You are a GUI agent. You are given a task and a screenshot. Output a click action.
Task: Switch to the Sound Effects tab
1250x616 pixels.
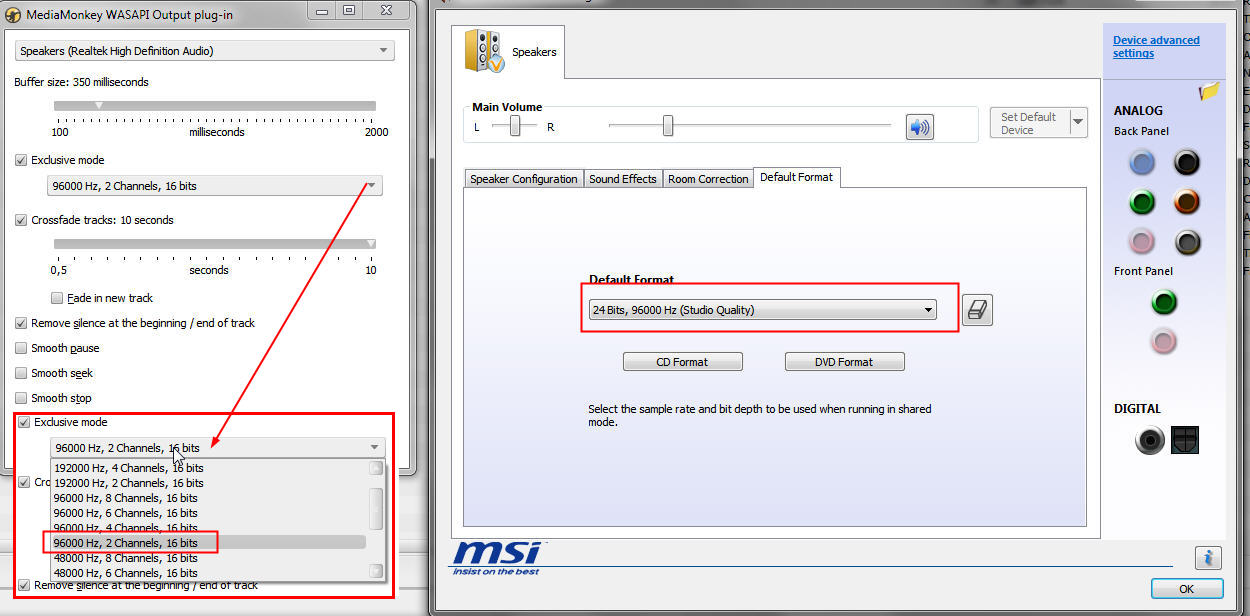point(622,179)
